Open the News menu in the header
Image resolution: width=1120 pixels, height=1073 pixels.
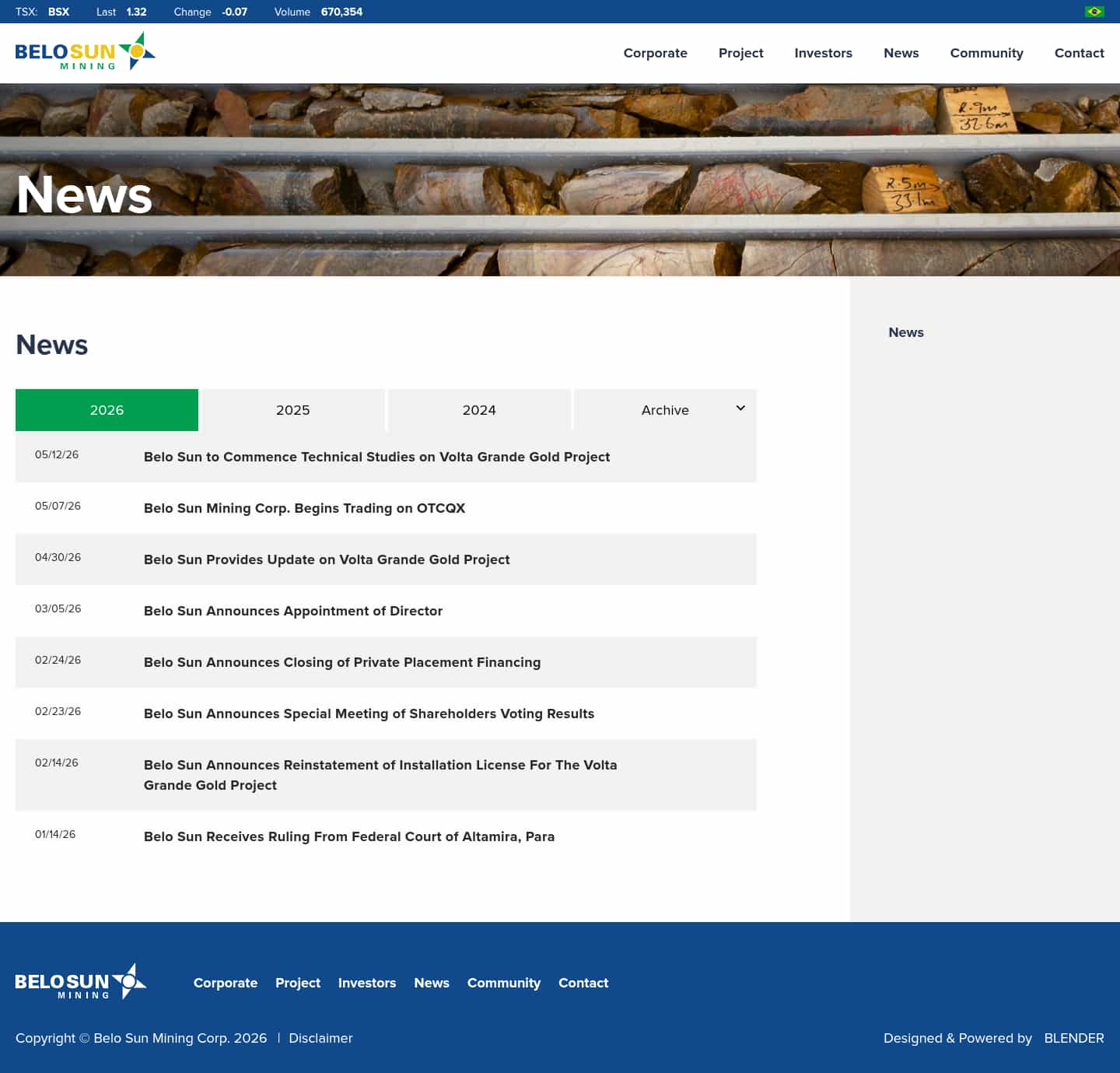click(x=901, y=53)
